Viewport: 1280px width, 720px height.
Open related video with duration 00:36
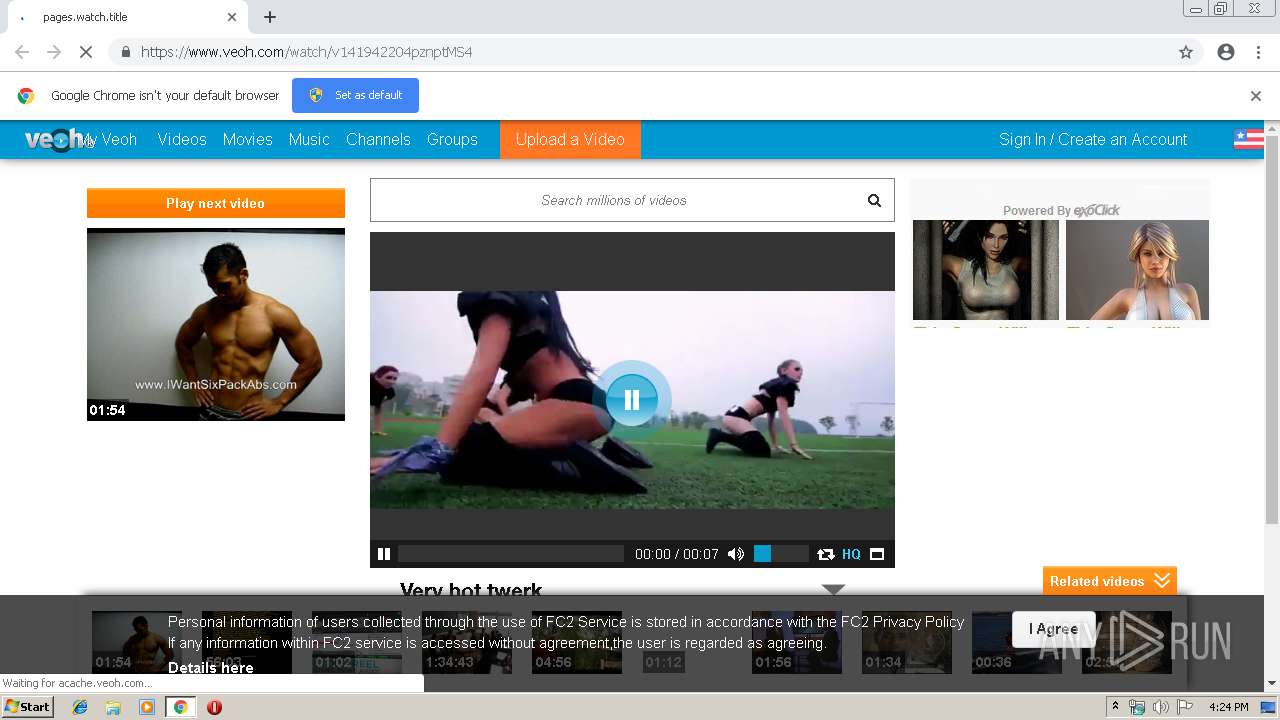pos(1017,642)
